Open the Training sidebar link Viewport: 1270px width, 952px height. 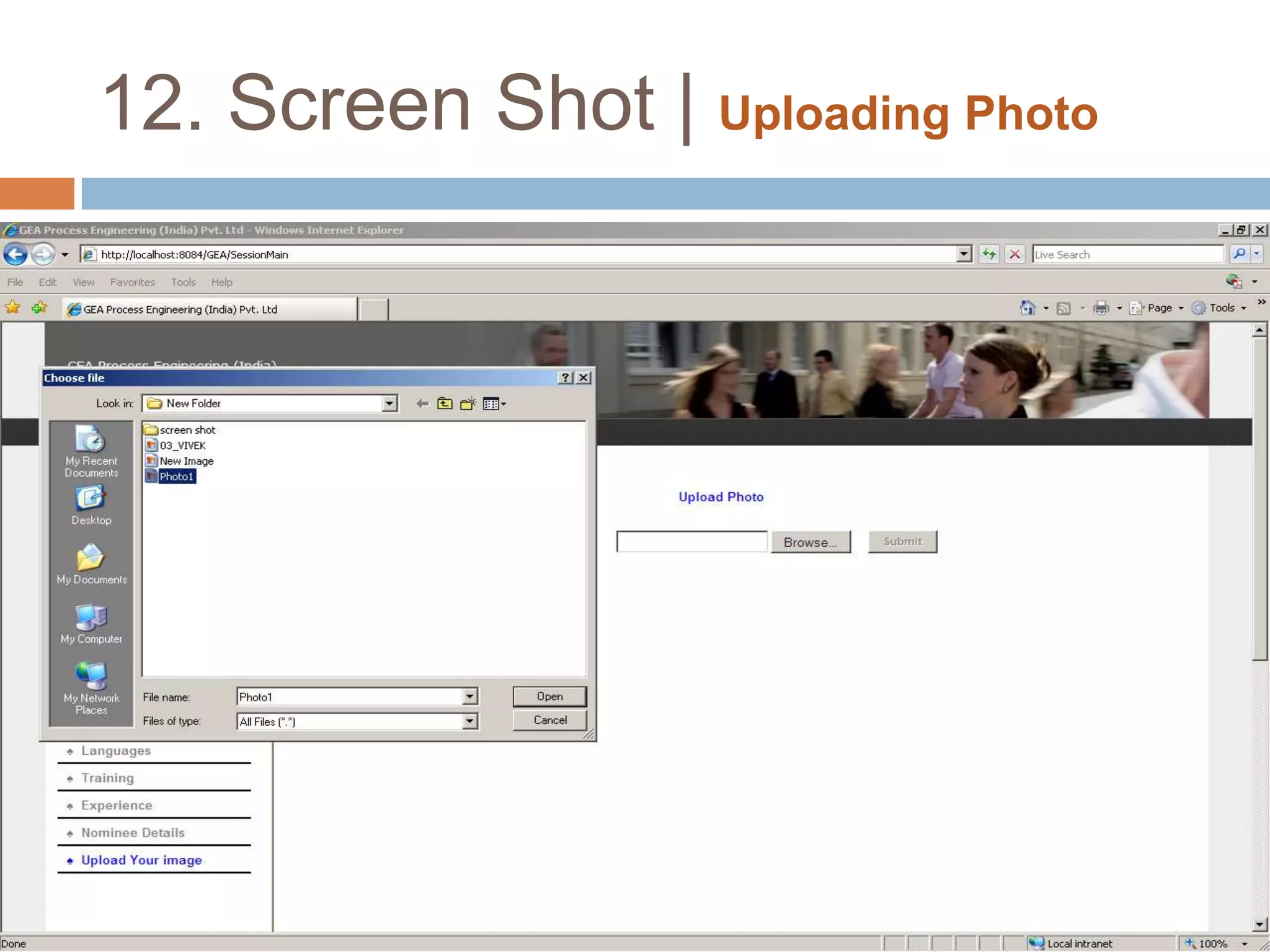(x=107, y=778)
